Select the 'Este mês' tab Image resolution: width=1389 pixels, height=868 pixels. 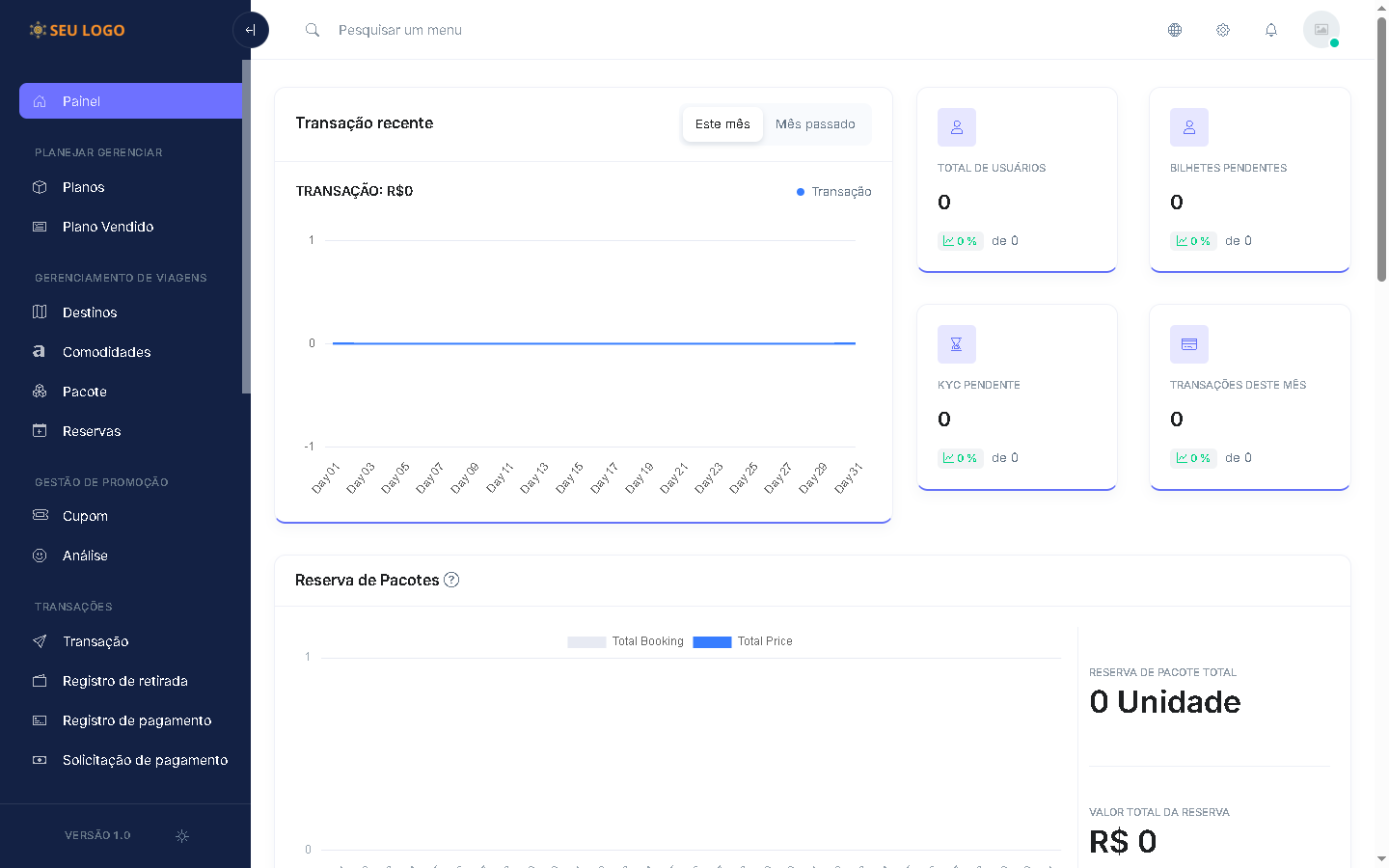coord(722,124)
